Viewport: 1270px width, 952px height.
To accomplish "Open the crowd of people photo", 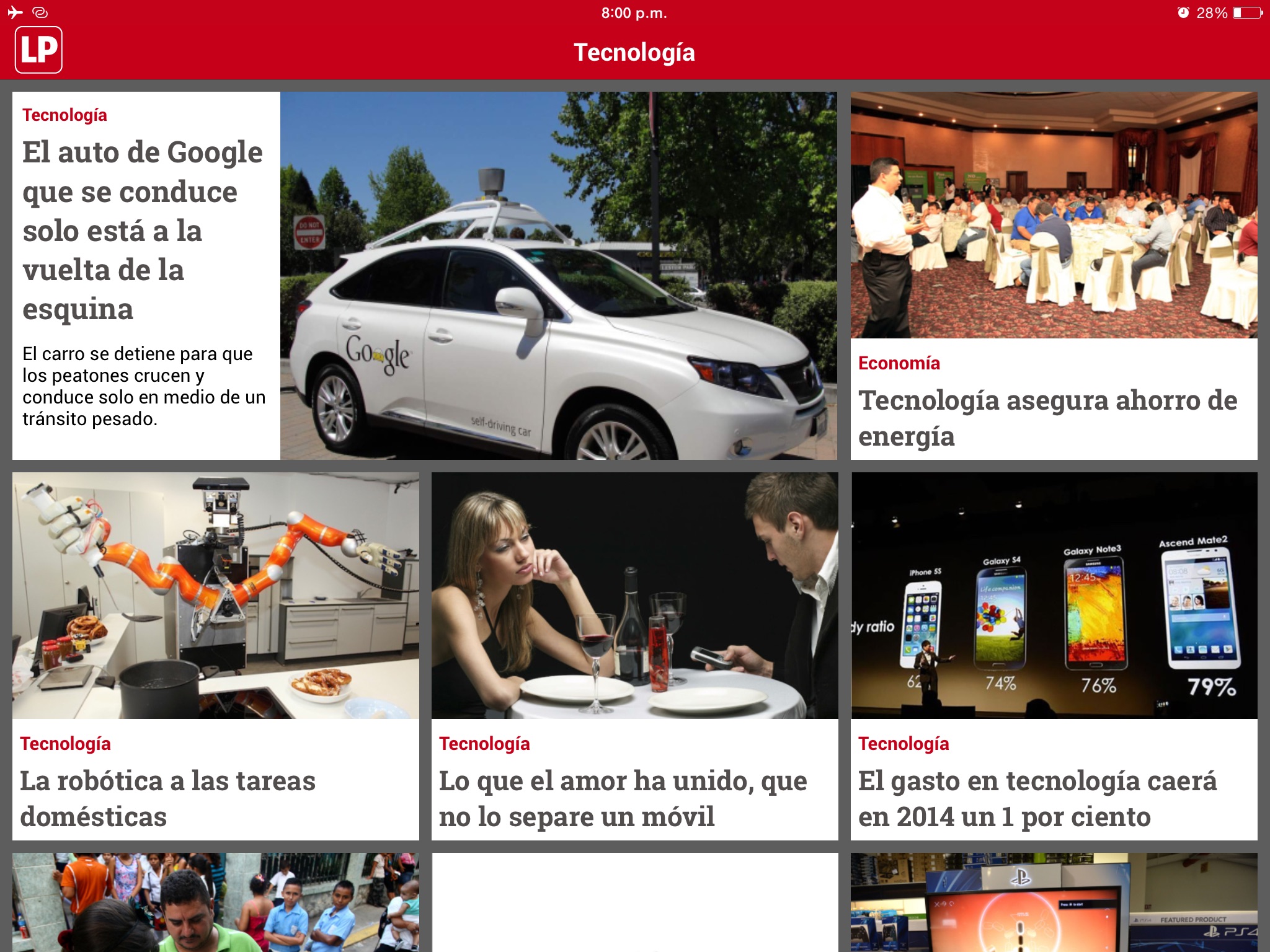I will tap(216, 902).
